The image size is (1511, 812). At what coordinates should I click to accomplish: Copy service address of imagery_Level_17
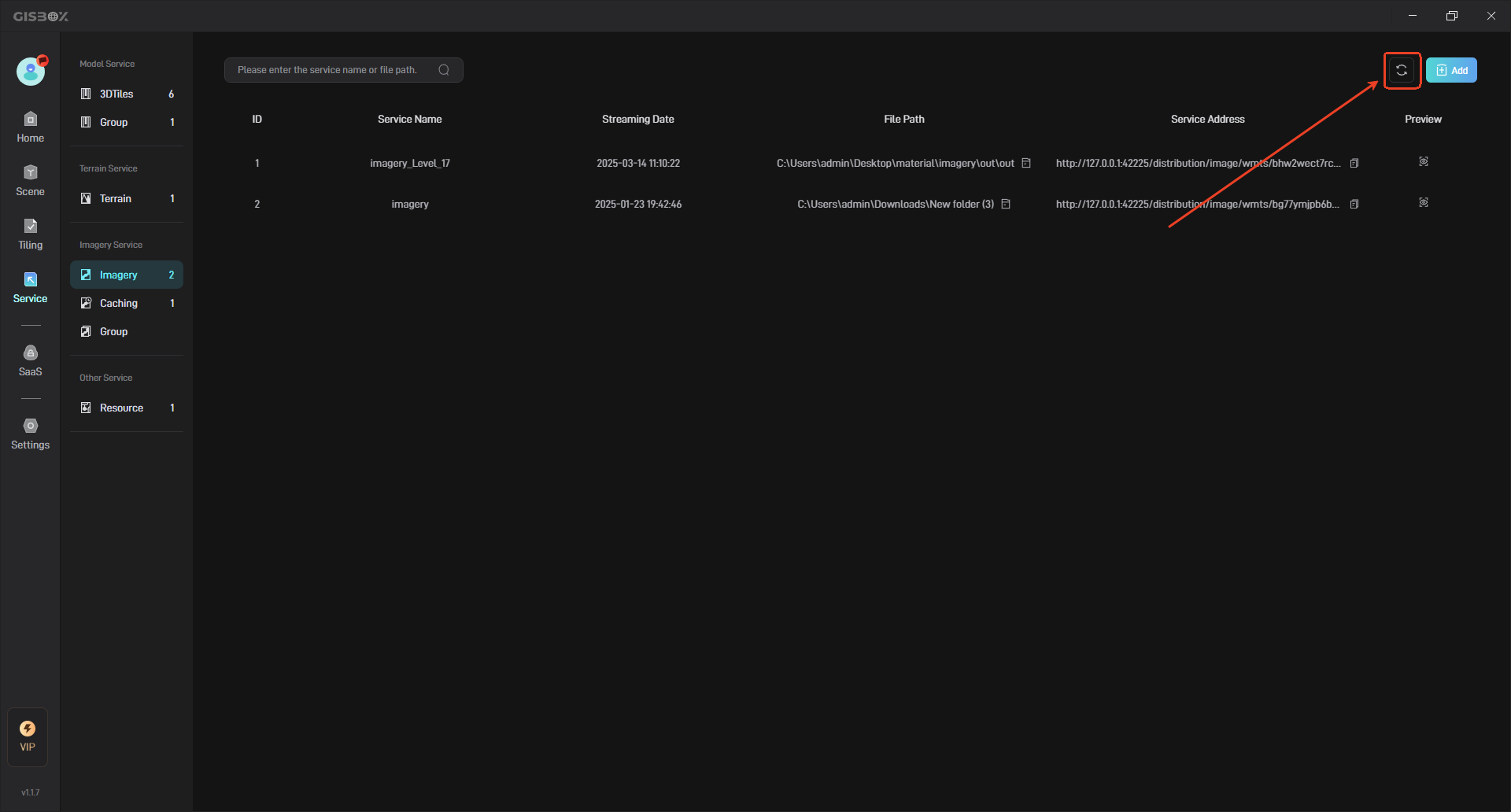[1354, 163]
